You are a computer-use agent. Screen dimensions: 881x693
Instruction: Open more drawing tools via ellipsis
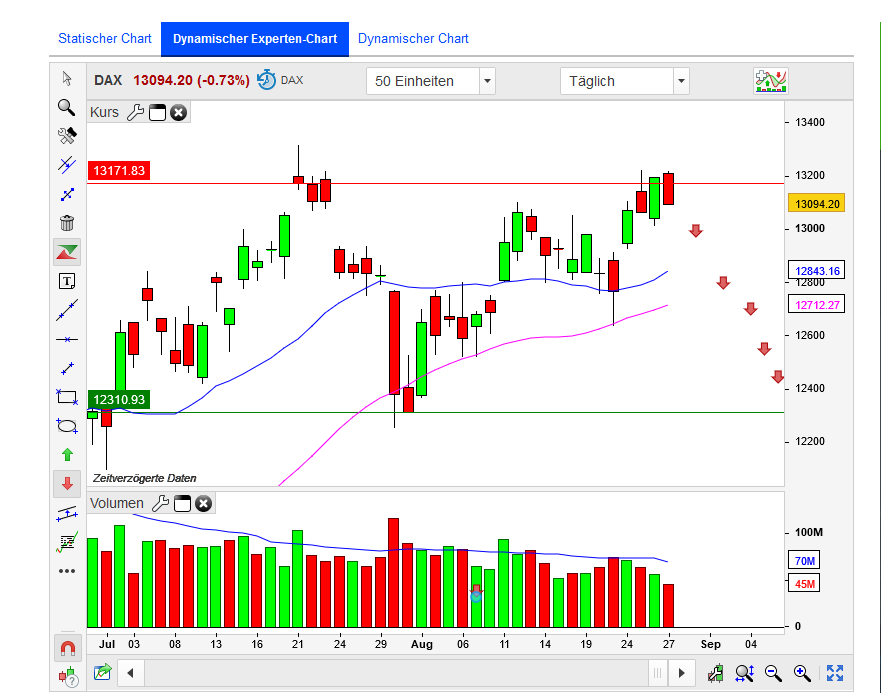click(67, 571)
